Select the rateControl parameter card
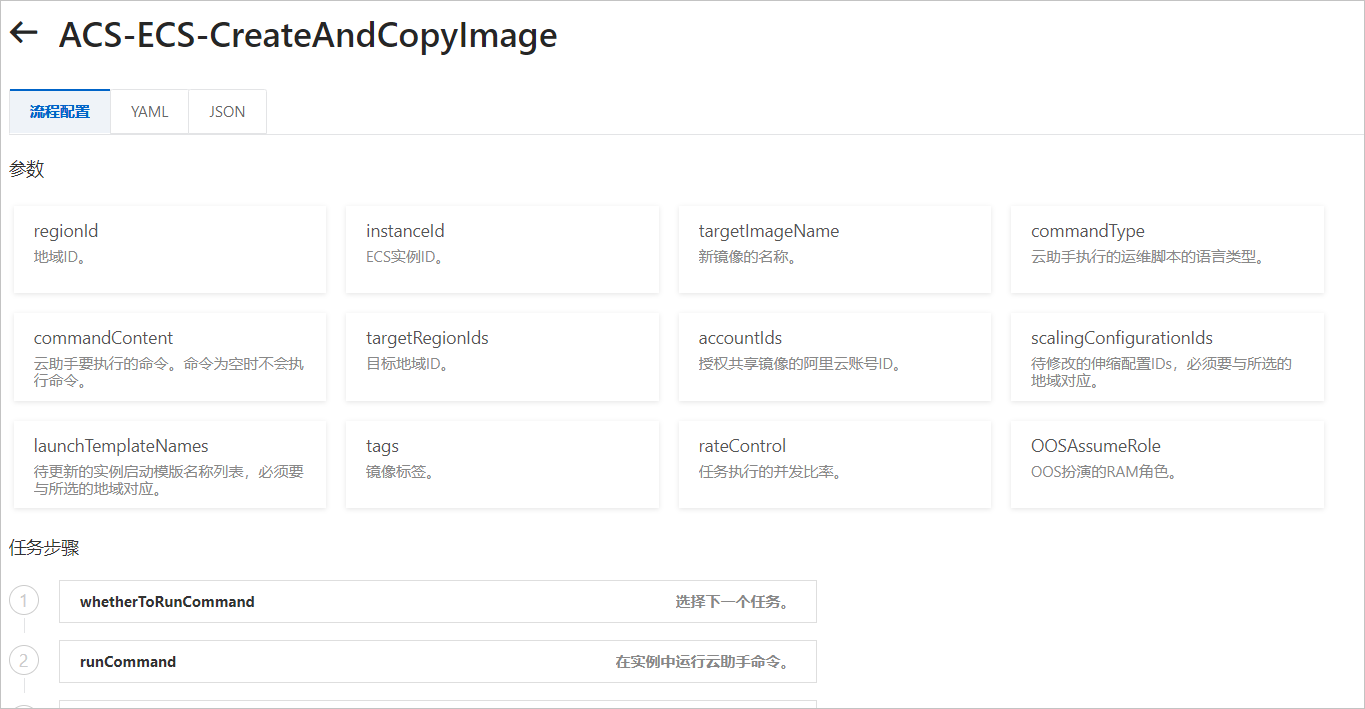The height and width of the screenshot is (709, 1365). click(x=835, y=465)
